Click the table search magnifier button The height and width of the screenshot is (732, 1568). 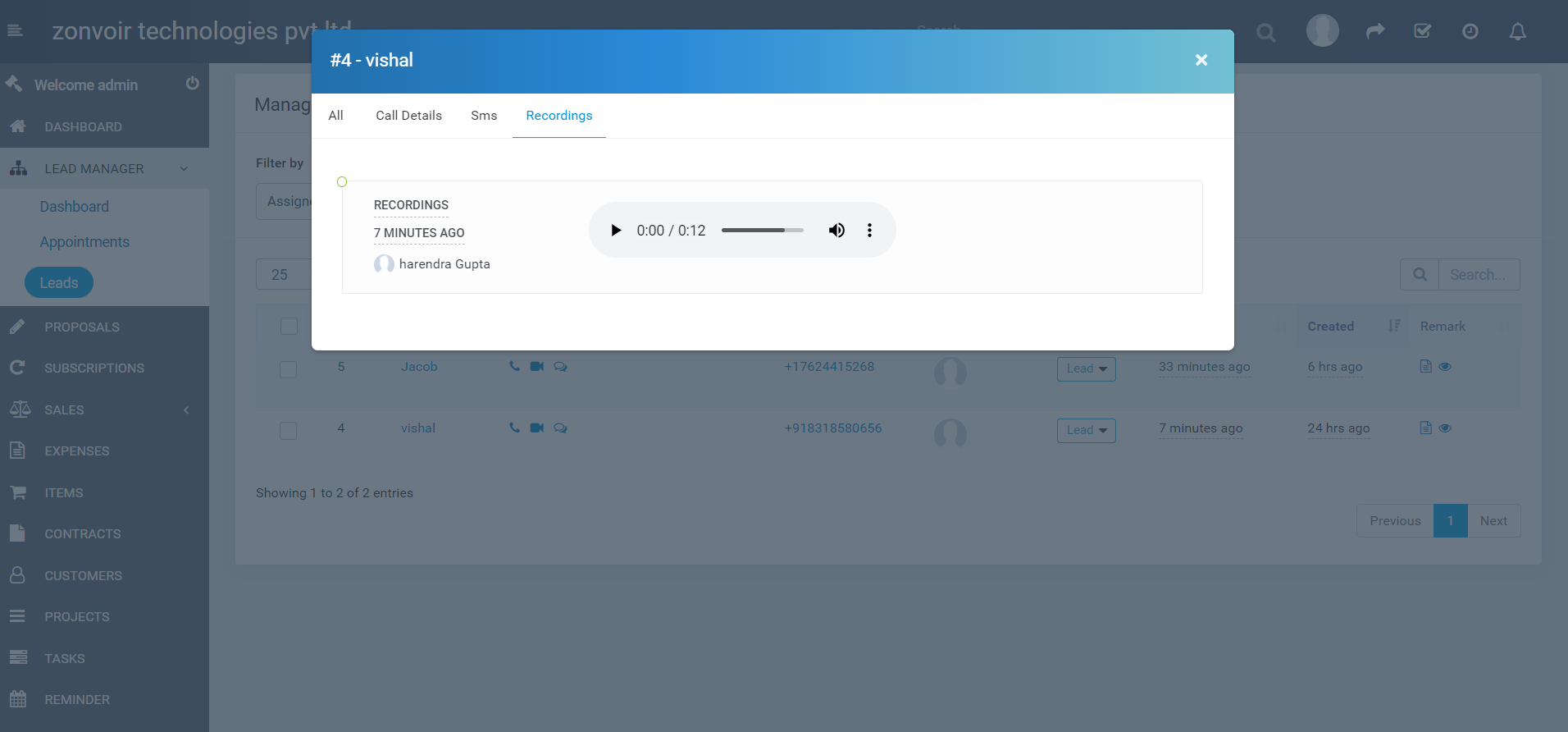tap(1420, 275)
